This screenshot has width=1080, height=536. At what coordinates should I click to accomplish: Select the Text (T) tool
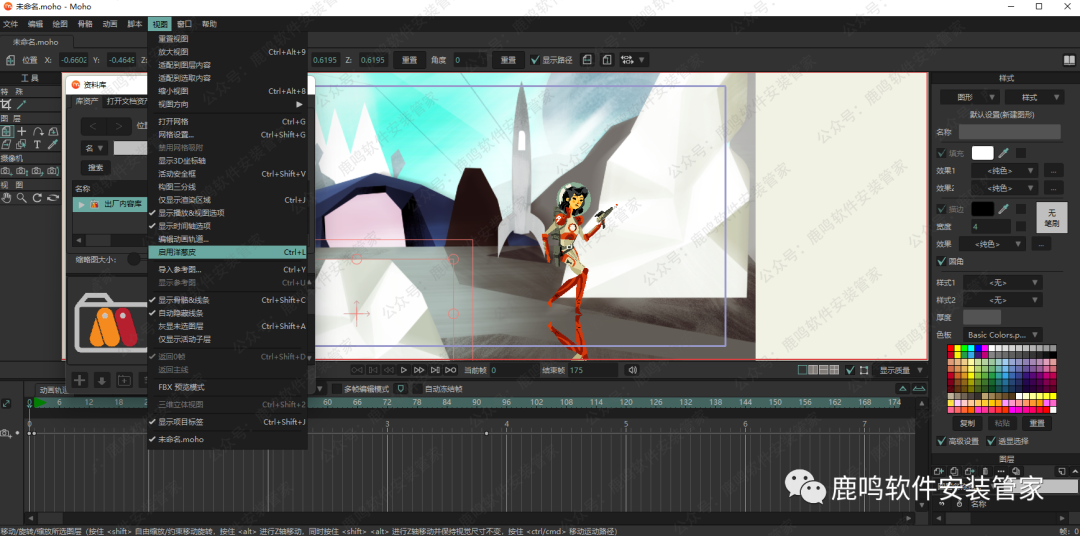point(37,145)
